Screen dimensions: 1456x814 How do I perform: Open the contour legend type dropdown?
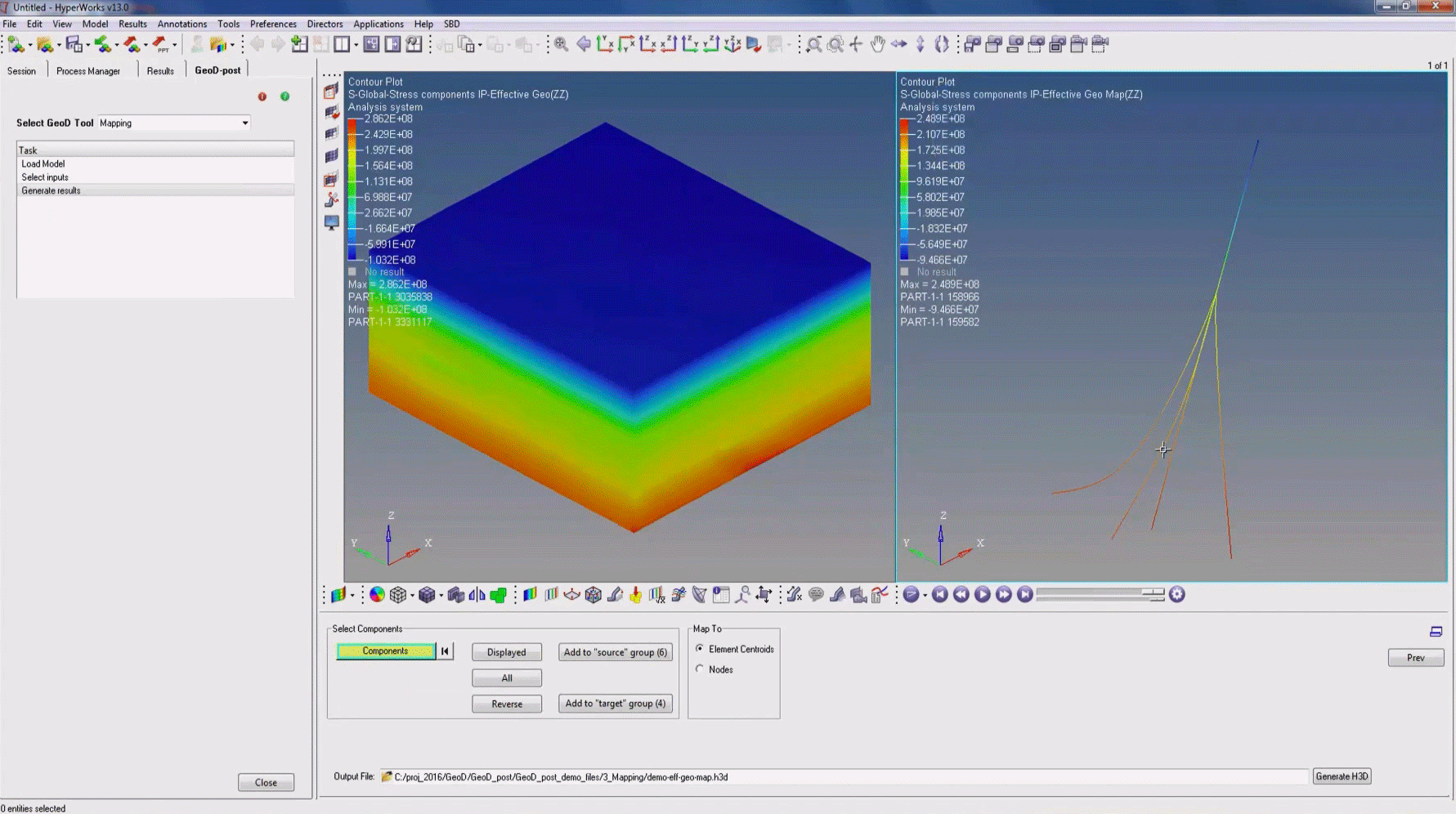coord(352,595)
